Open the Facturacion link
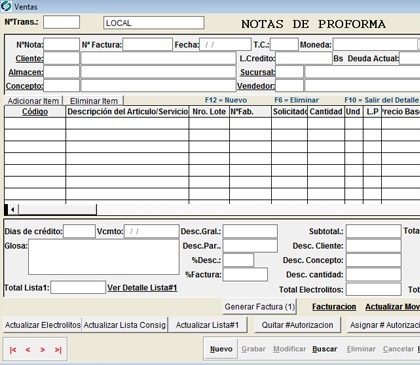420x365 pixels. [x=334, y=307]
